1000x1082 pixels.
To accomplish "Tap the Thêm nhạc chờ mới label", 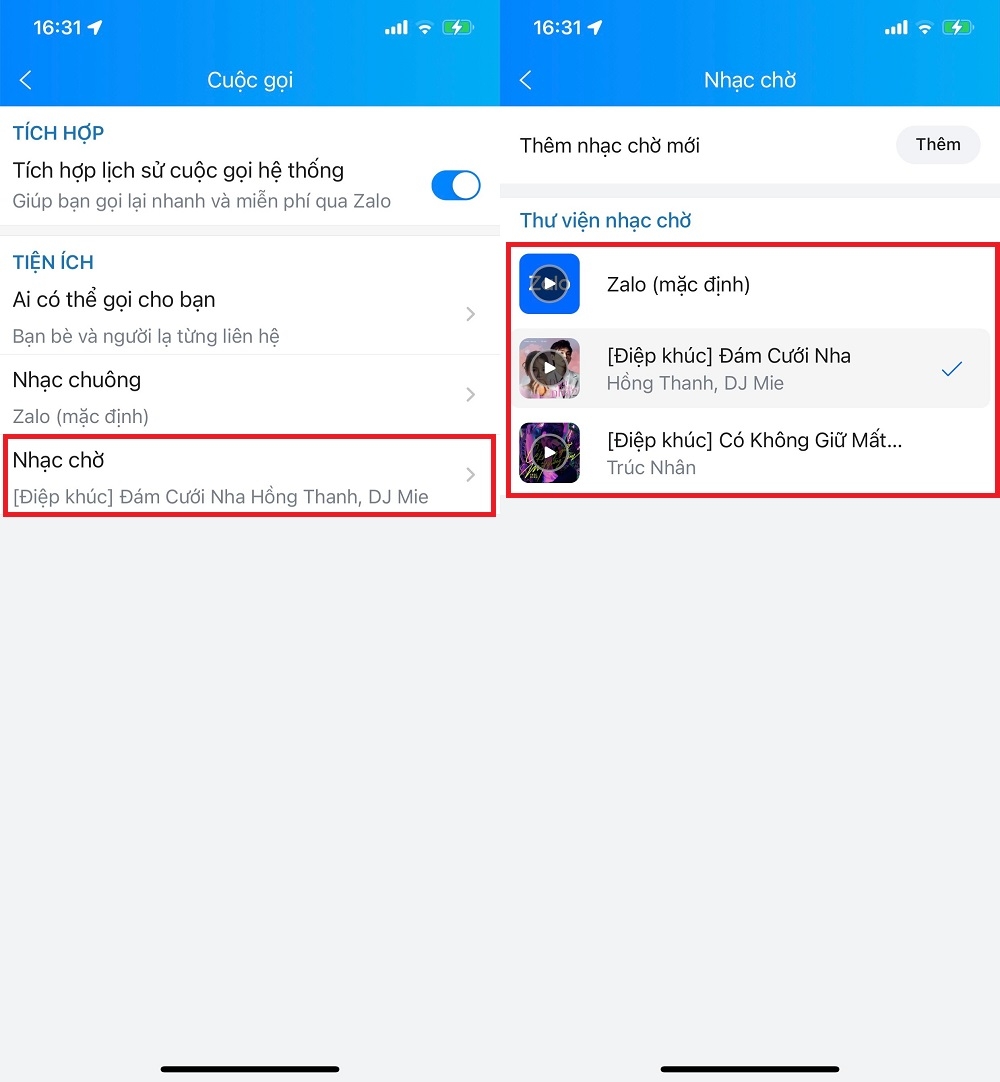I will (609, 146).
